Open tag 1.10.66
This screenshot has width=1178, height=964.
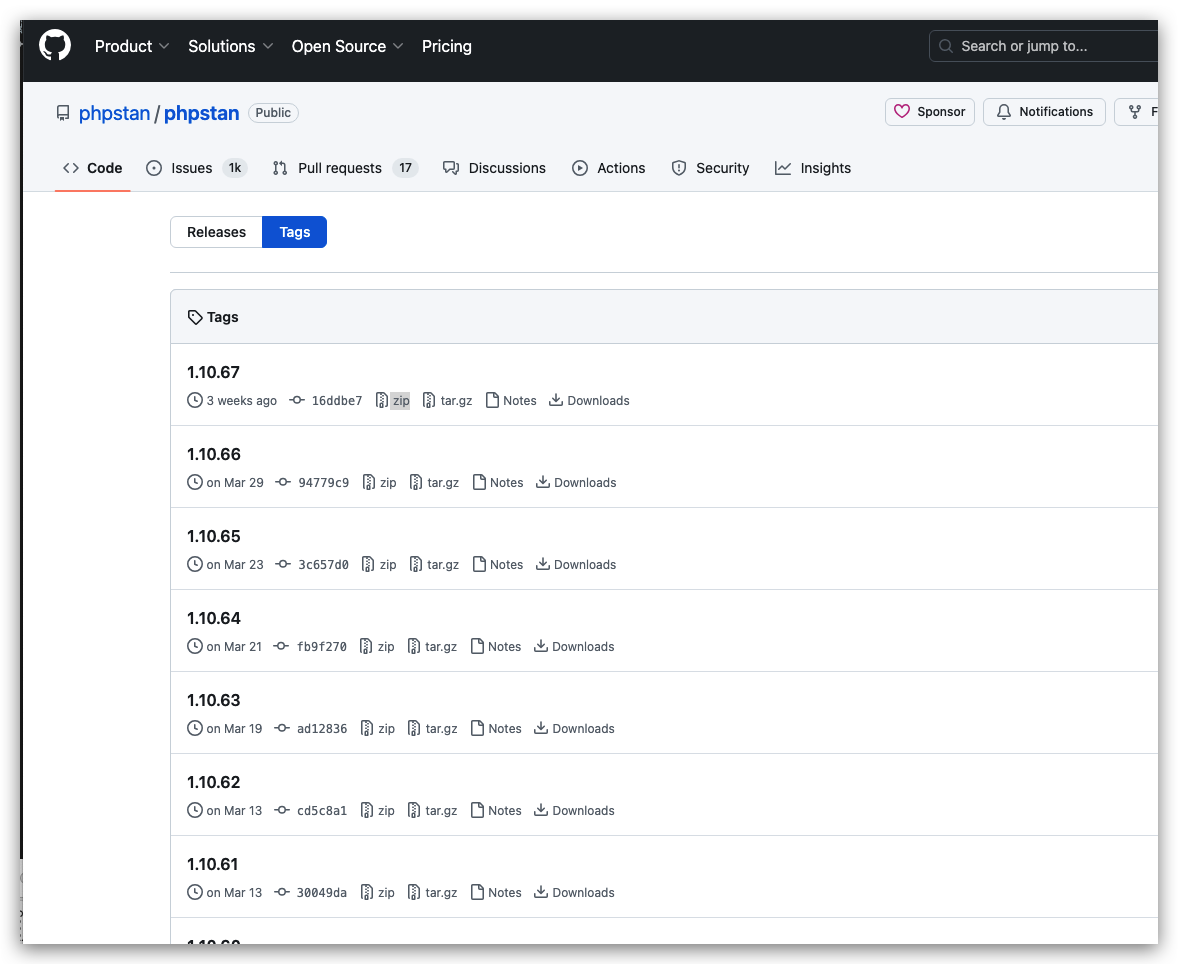click(x=214, y=455)
